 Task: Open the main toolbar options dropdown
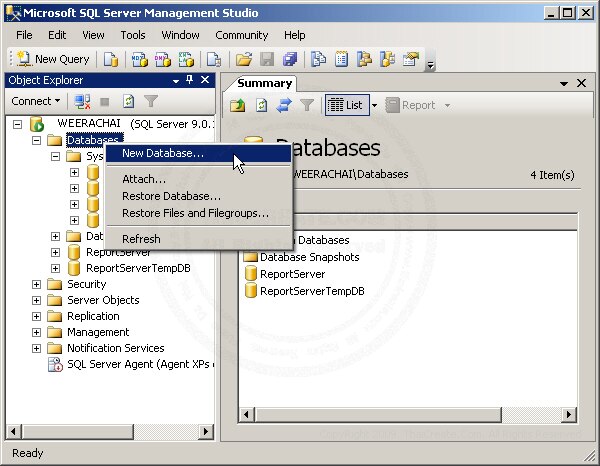430,65
